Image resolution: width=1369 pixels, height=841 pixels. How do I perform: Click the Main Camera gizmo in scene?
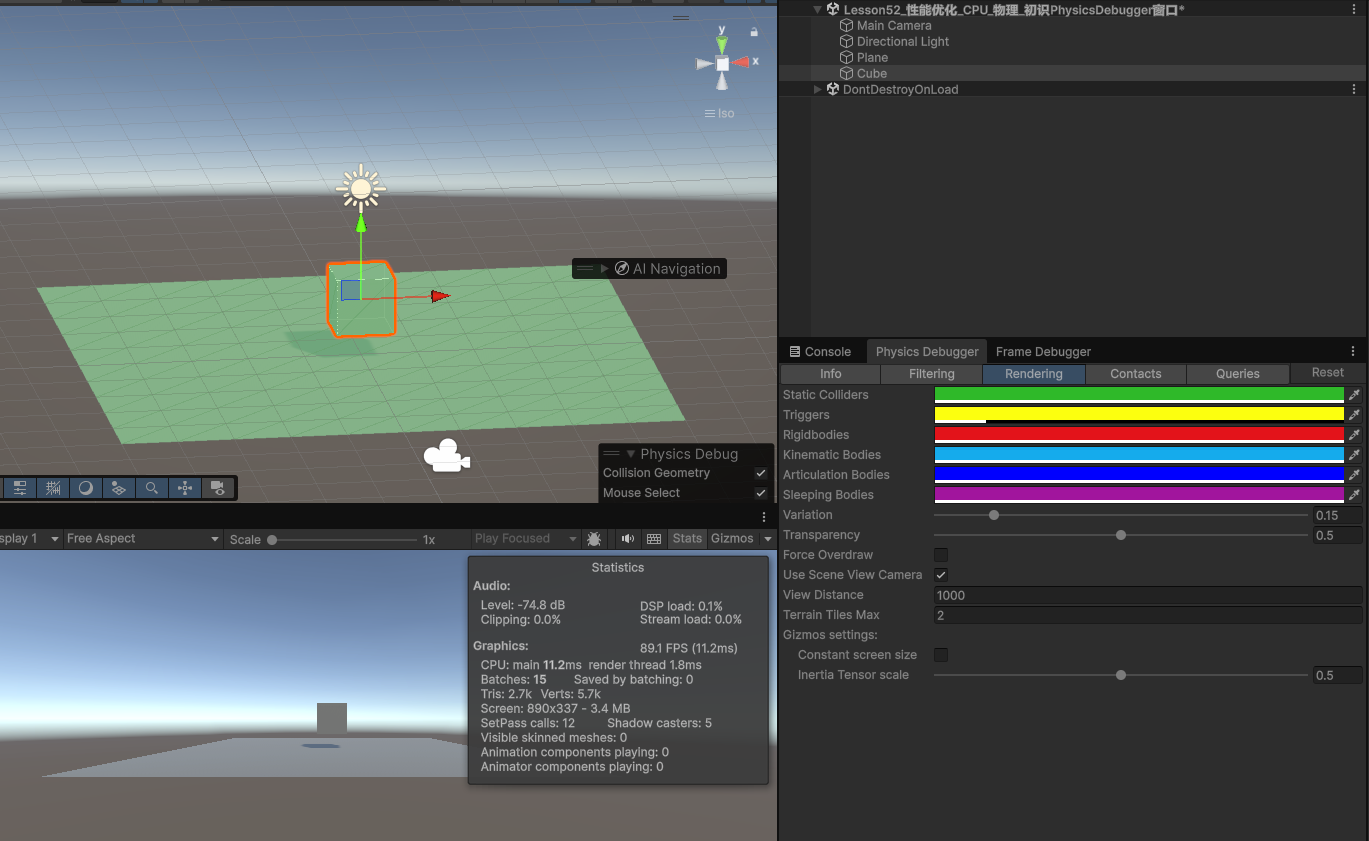pyautogui.click(x=446, y=456)
